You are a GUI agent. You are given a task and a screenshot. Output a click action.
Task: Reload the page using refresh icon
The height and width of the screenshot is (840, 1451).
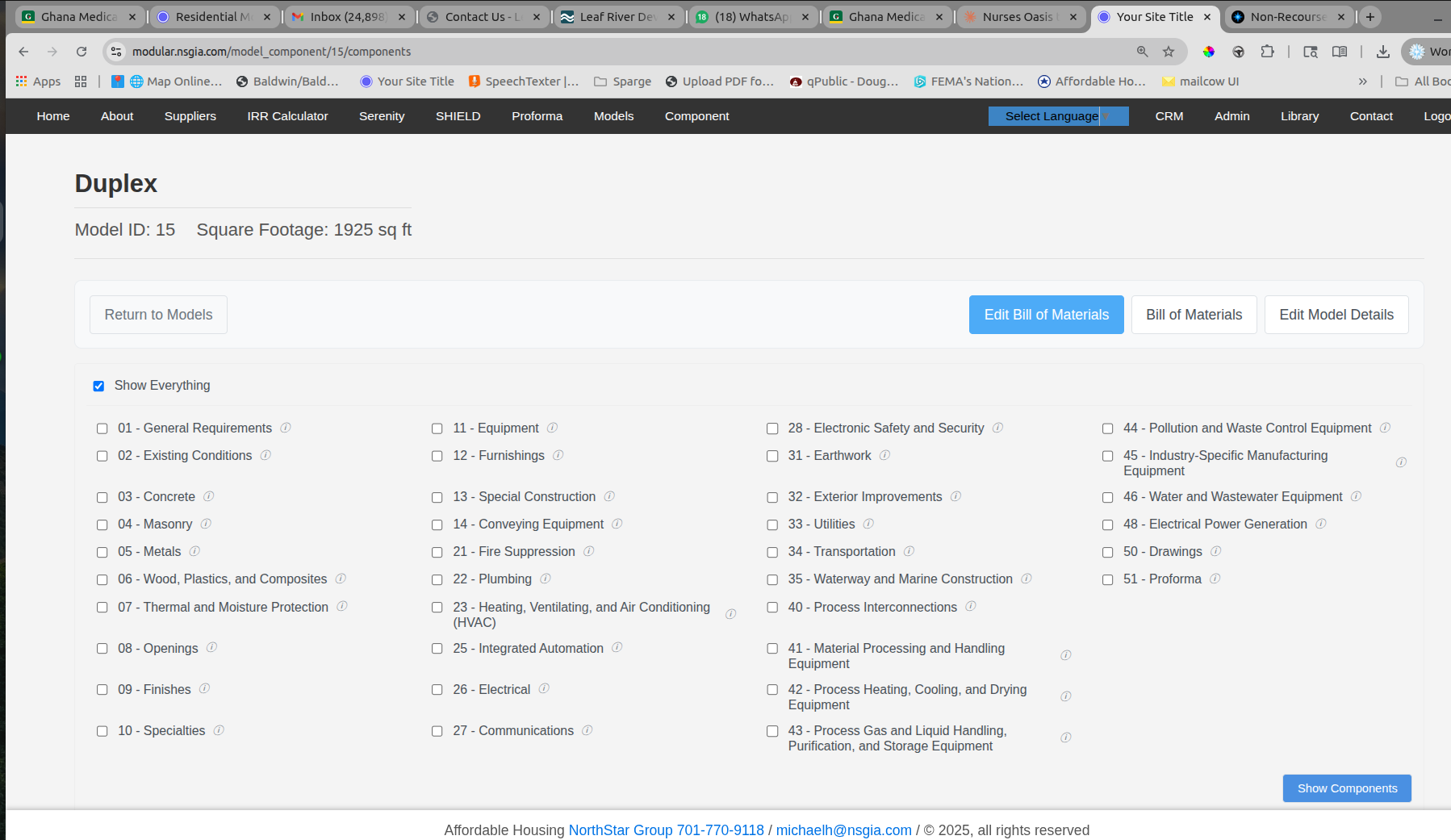(82, 52)
